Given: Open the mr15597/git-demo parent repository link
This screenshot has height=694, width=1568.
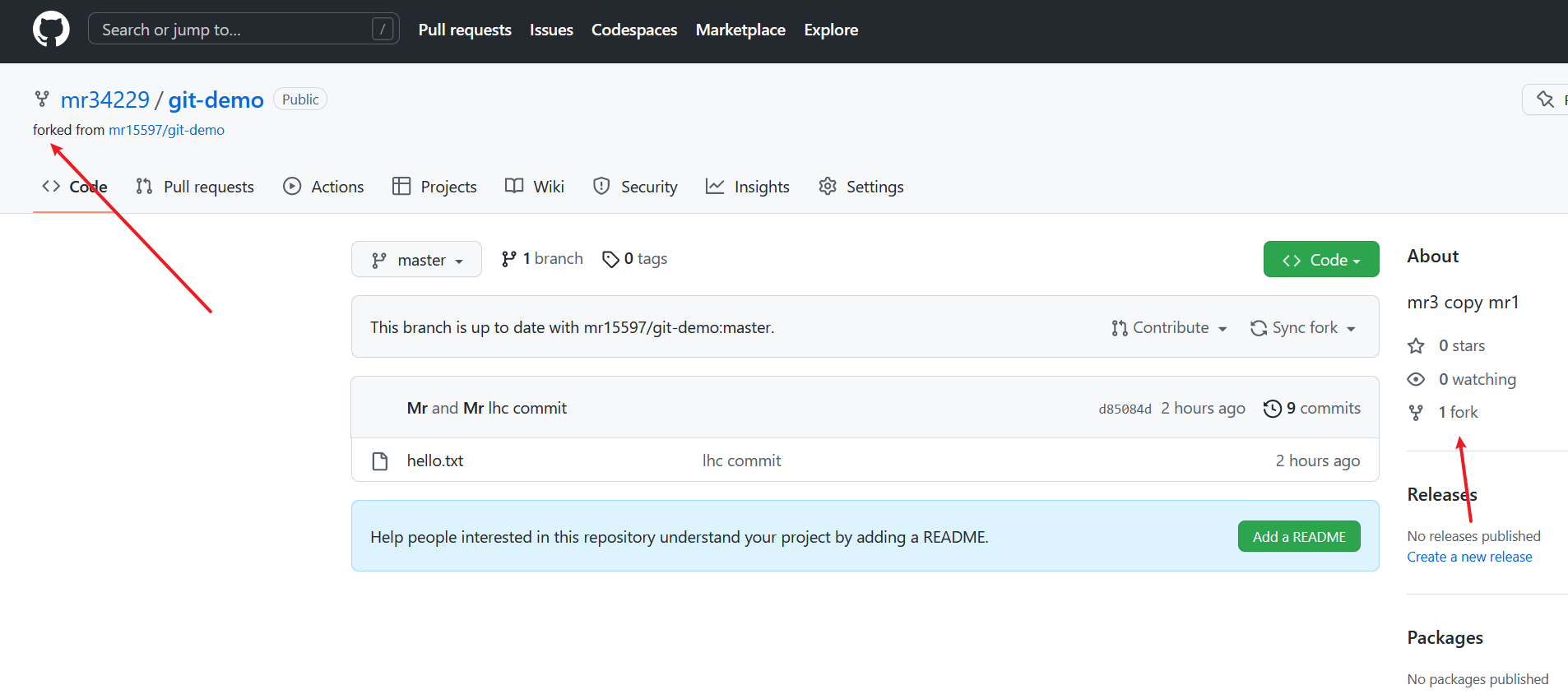Looking at the screenshot, I should click(166, 130).
